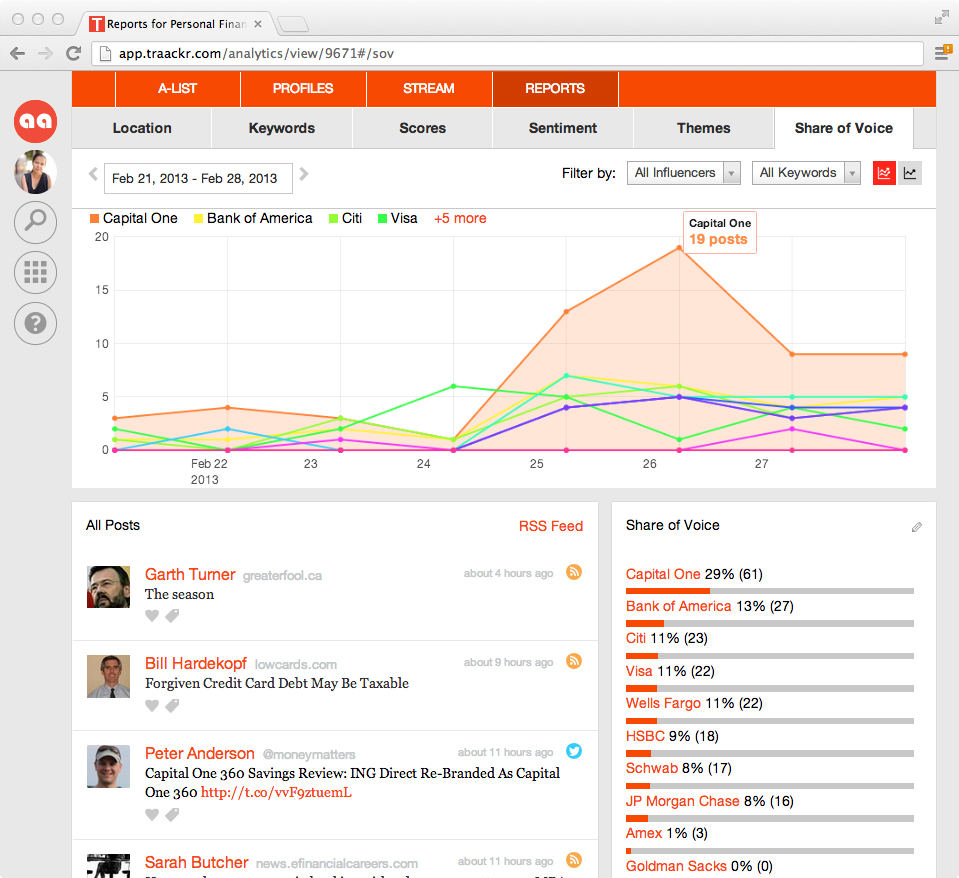Open the apps grid icon in the sidebar
The height and width of the screenshot is (878, 959).
[35, 272]
